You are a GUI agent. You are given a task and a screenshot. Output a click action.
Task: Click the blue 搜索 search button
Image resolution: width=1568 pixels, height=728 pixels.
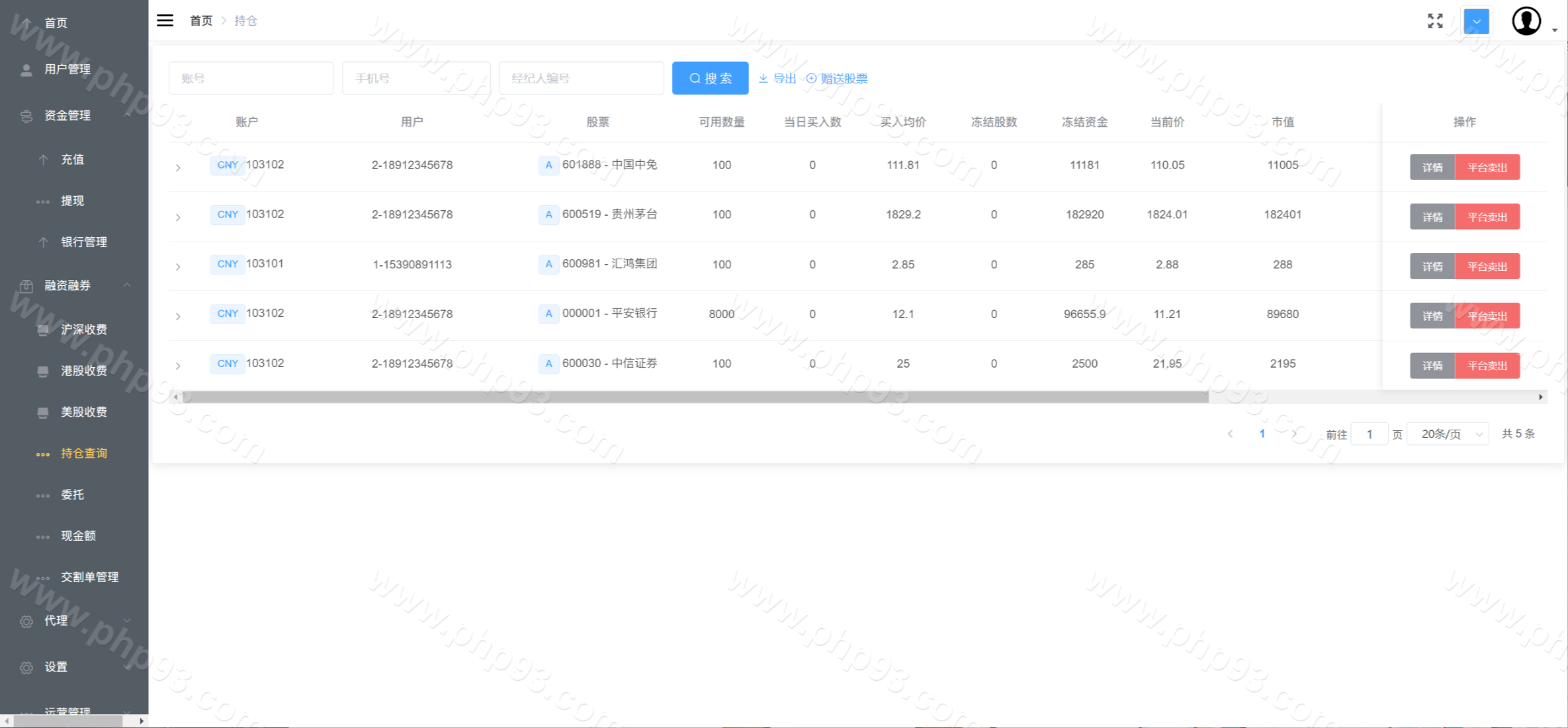tap(710, 78)
